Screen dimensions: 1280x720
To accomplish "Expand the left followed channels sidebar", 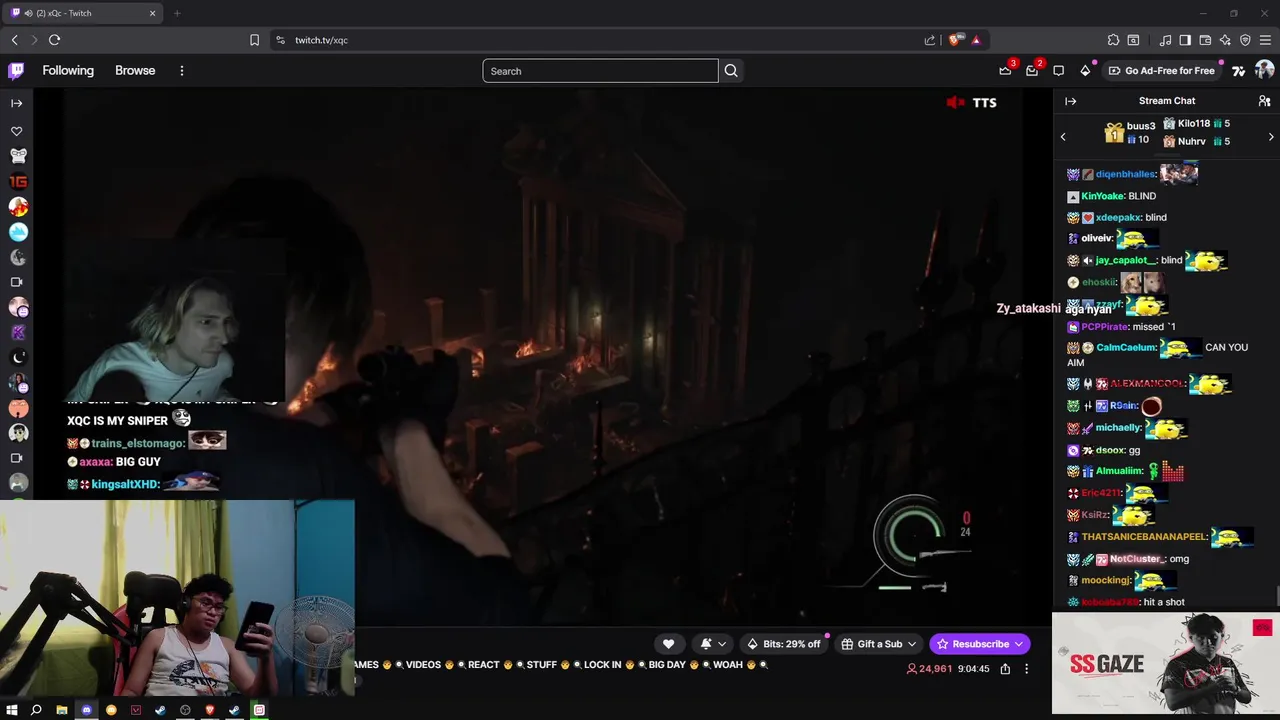I will pyautogui.click(x=17, y=103).
